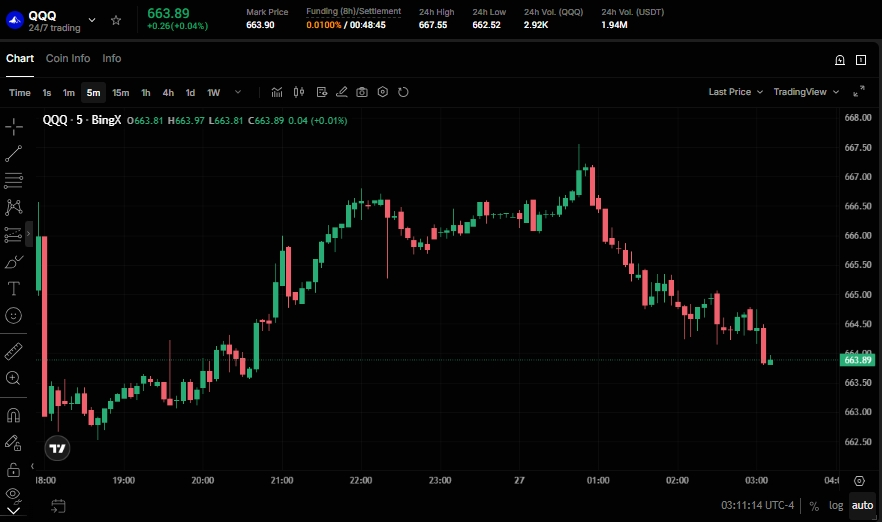Open the chart settings hexagon icon

(383, 92)
